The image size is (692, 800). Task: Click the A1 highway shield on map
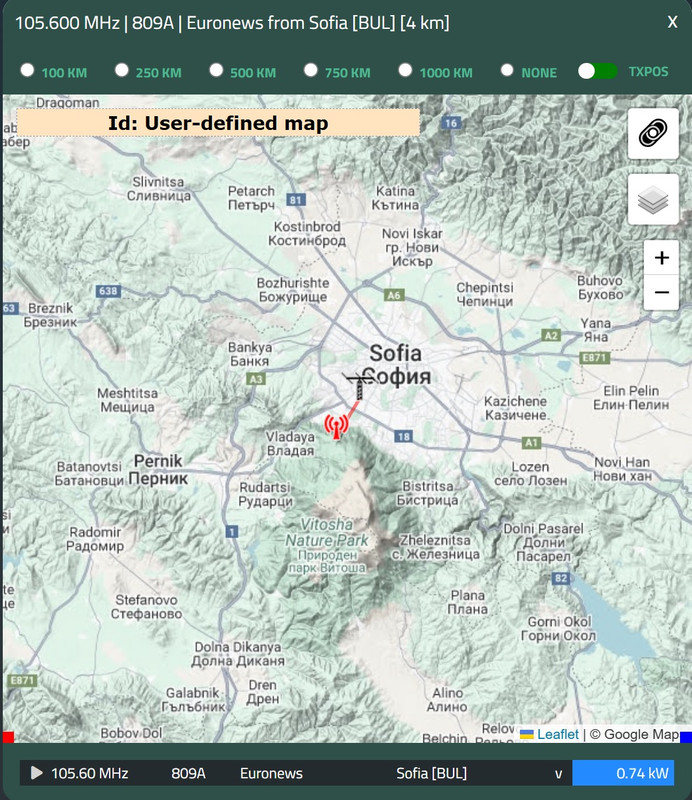click(x=531, y=442)
